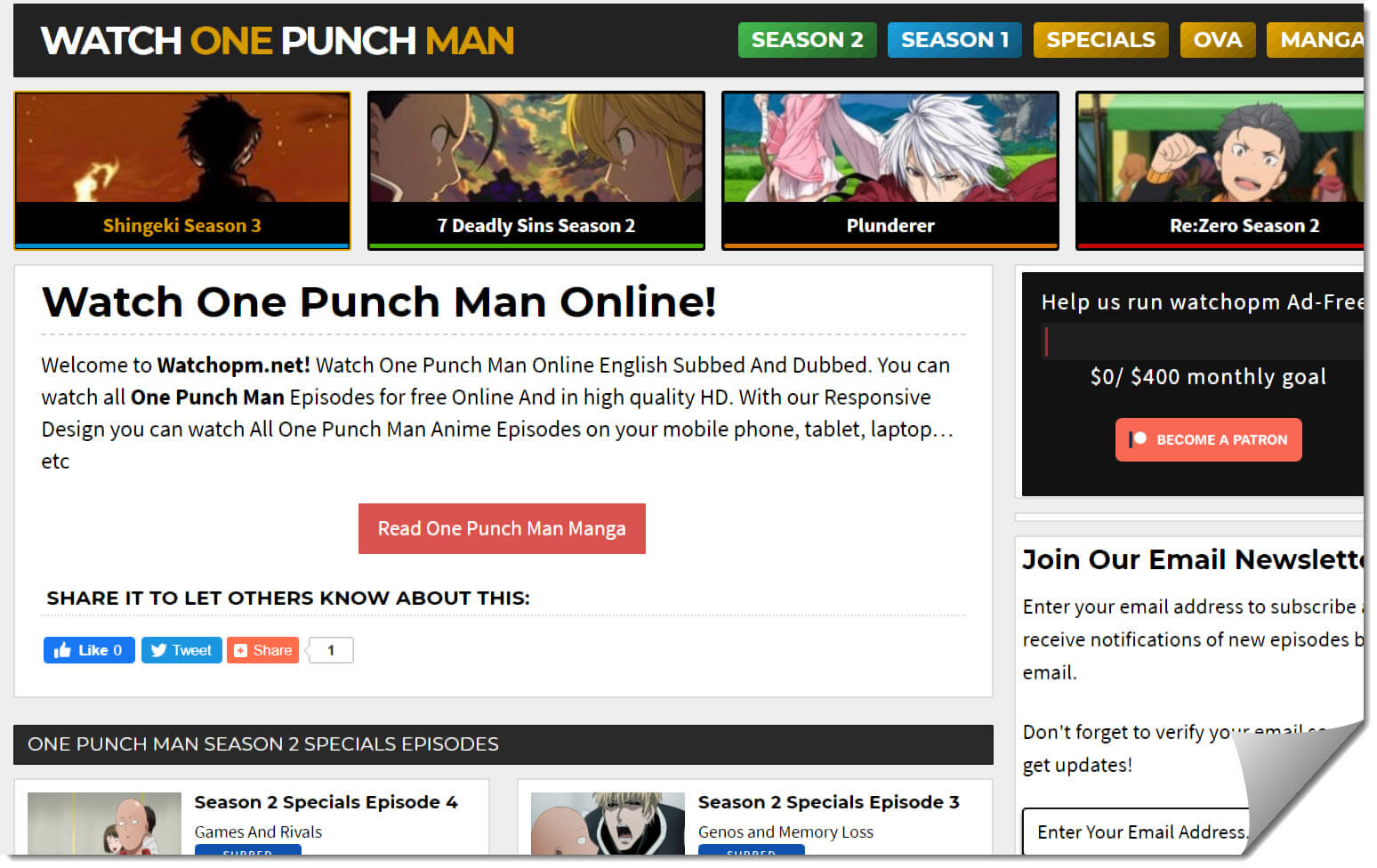Go to the Specials menu item

pos(1100,40)
